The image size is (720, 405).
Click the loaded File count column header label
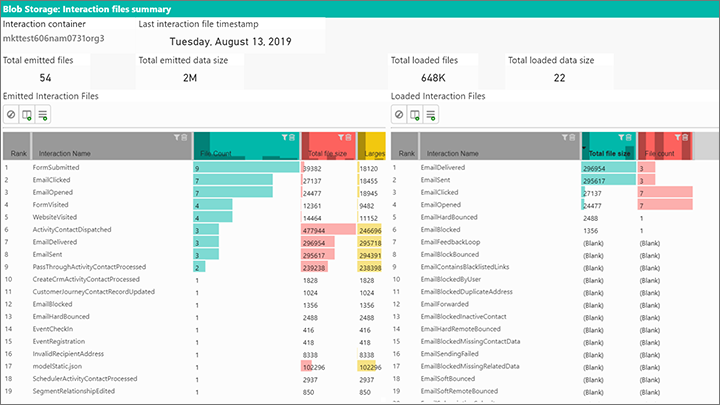[x=659, y=153]
